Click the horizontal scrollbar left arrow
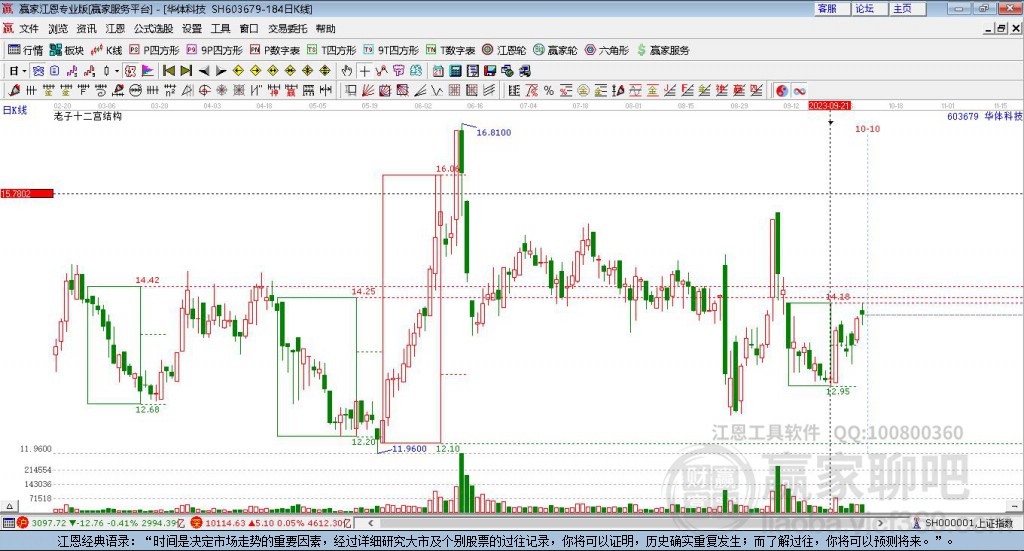 (371, 523)
